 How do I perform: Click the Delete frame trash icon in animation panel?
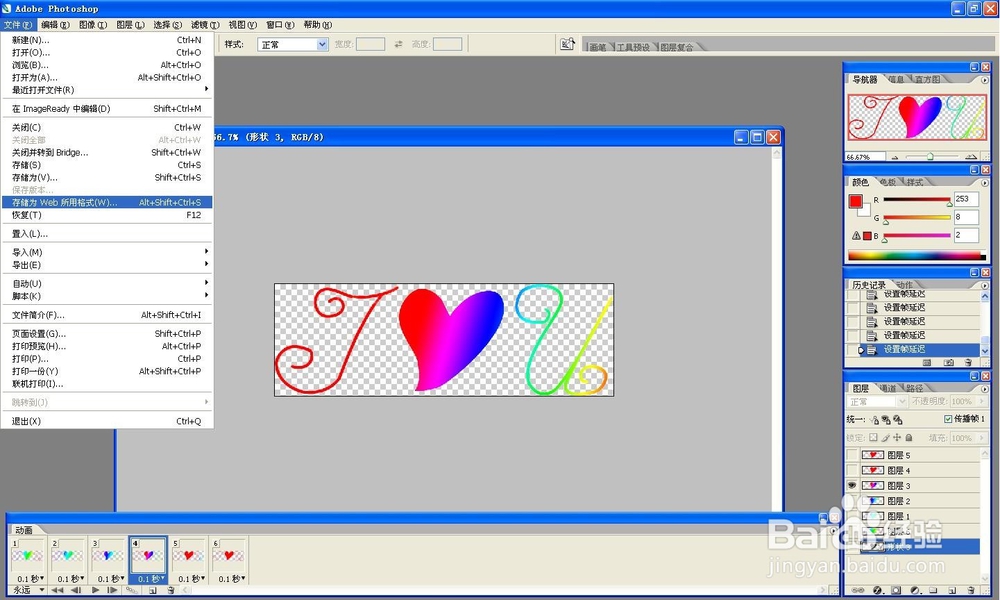click(171, 591)
